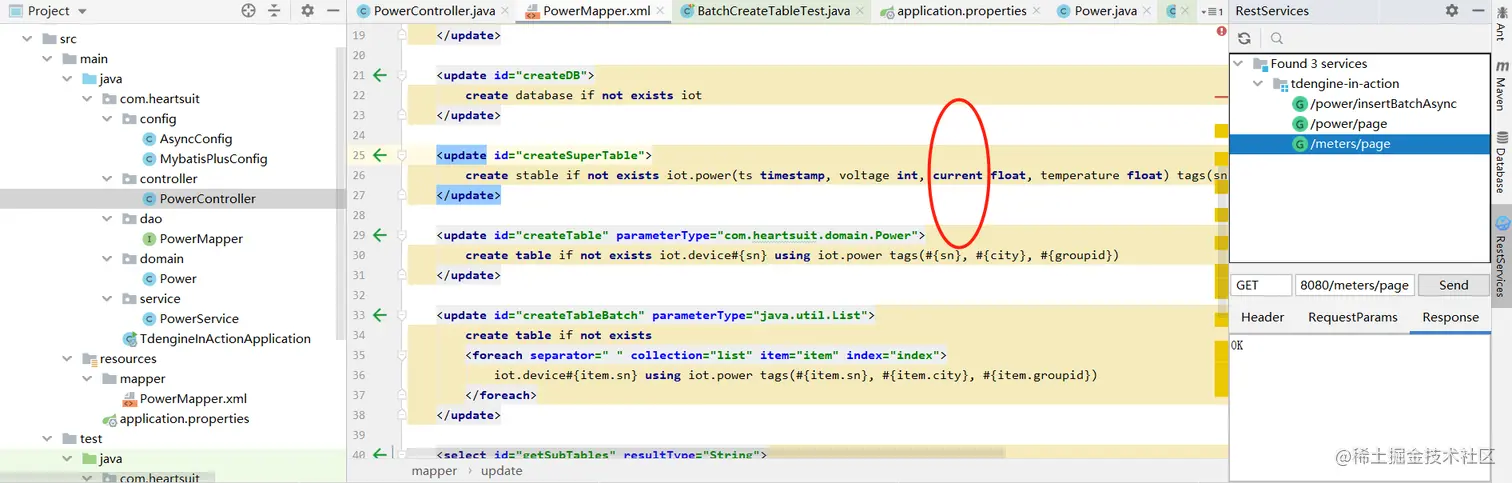Collapse the dao package

107,219
